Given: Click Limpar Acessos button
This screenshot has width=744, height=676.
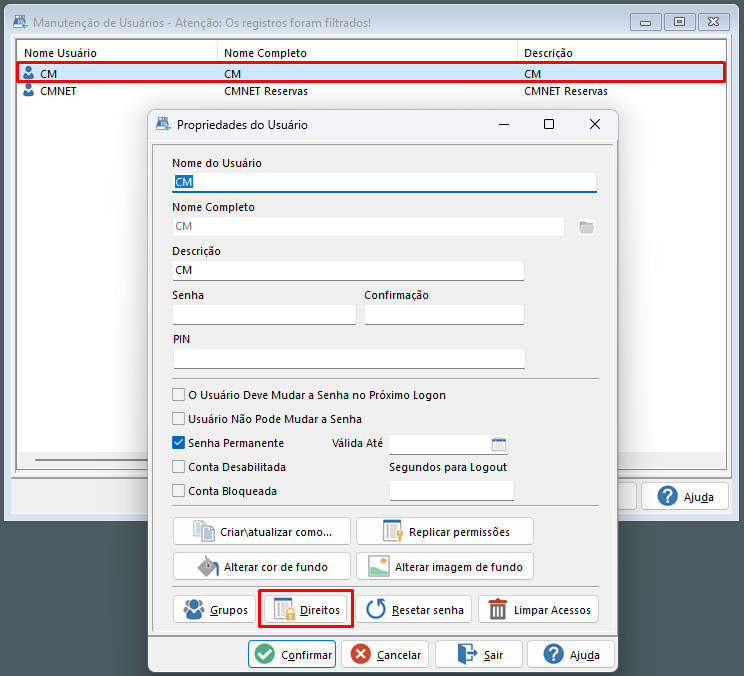Looking at the screenshot, I should (x=539, y=610).
